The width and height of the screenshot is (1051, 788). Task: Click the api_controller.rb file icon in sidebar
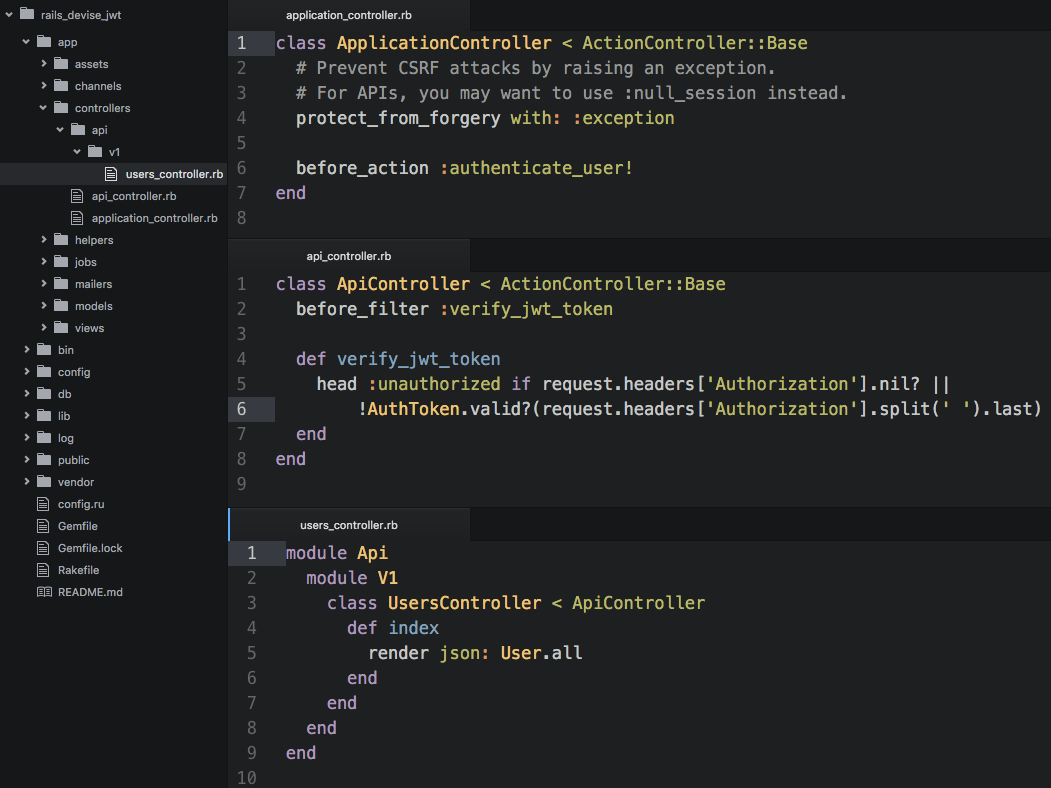[77, 195]
